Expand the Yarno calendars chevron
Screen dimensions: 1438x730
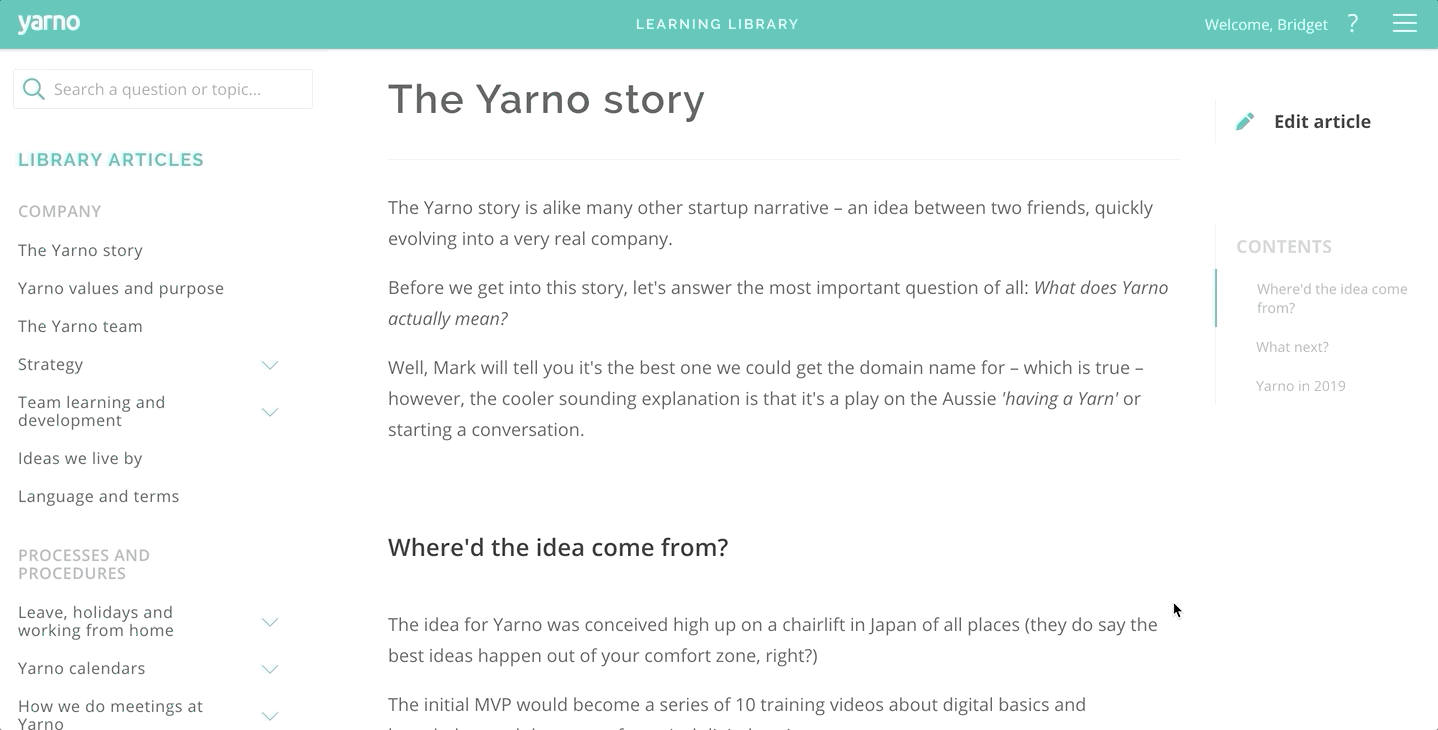coord(270,669)
